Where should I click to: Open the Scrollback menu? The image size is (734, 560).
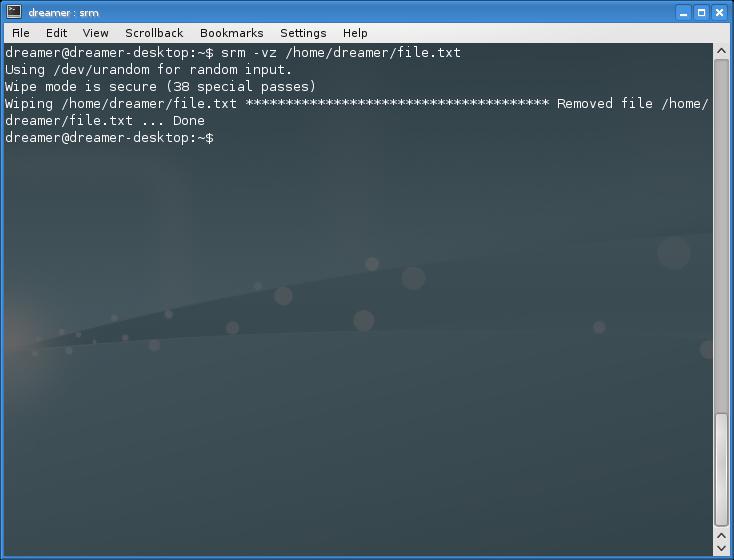154,33
